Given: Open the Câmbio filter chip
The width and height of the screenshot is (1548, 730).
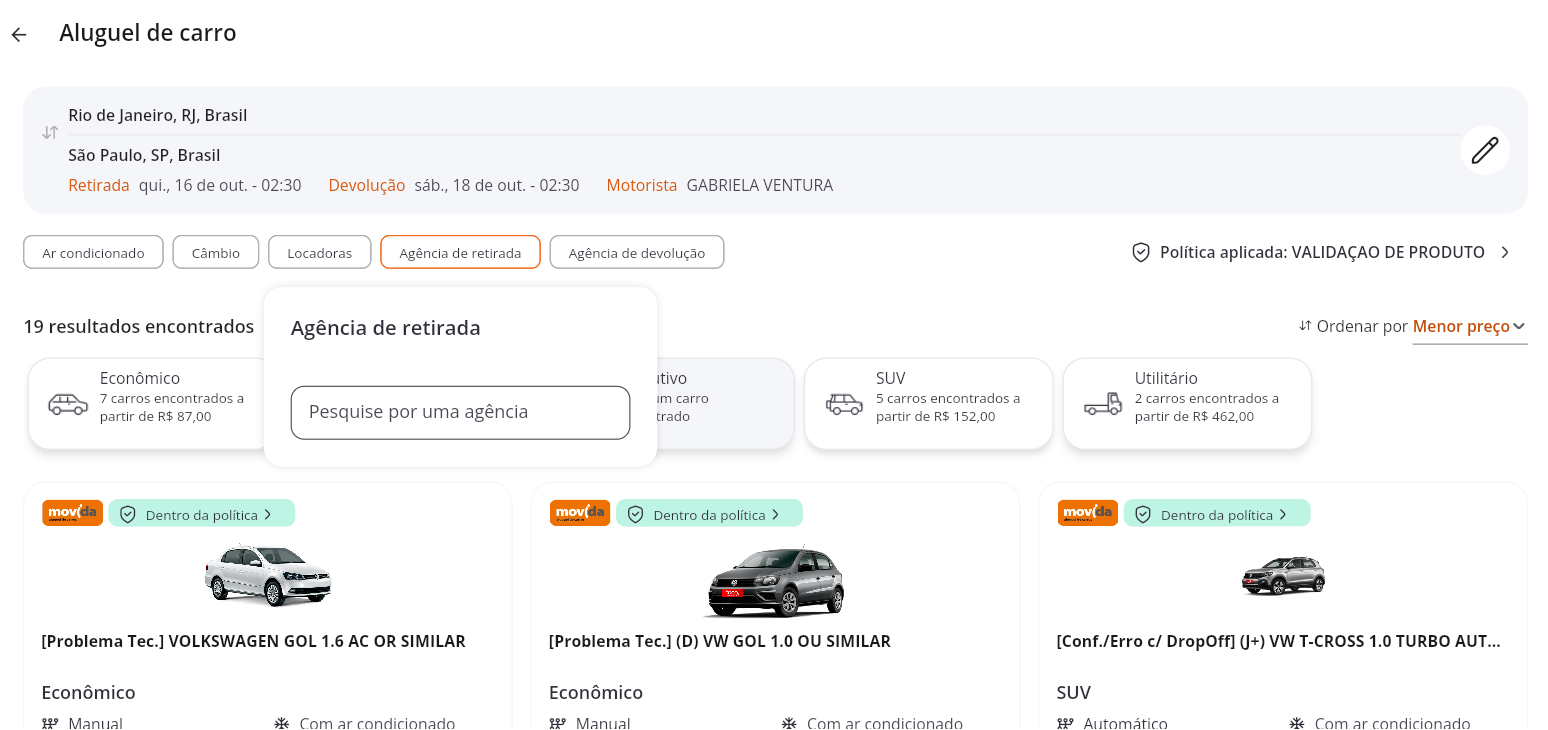Looking at the screenshot, I should 216,253.
